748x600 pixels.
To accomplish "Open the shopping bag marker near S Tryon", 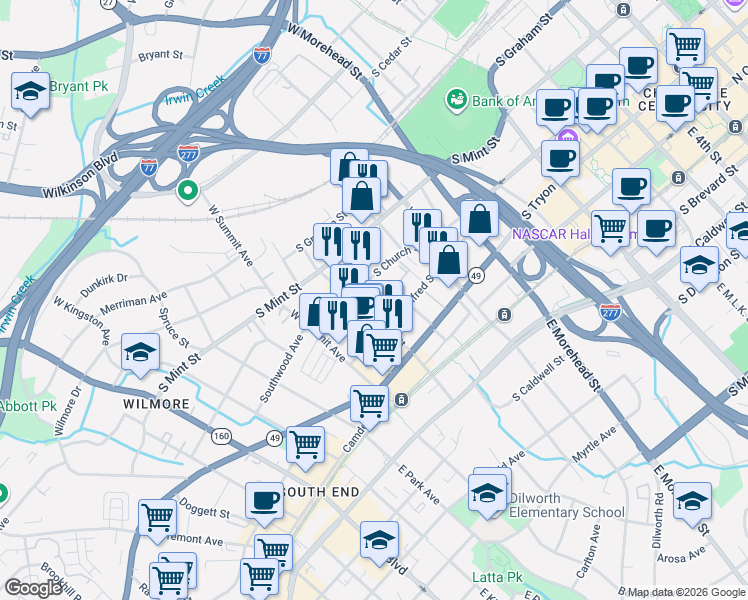I will pyautogui.click(x=479, y=220).
